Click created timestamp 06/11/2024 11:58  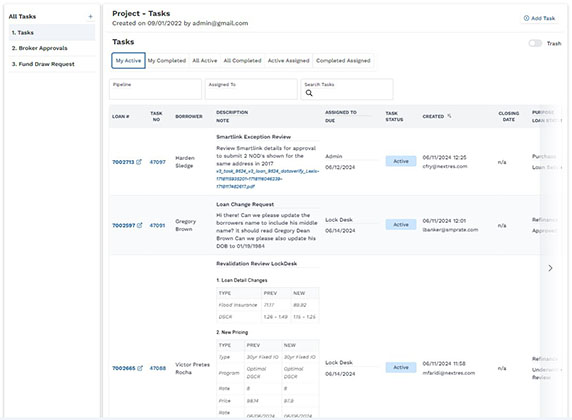pyautogui.click(x=444, y=363)
